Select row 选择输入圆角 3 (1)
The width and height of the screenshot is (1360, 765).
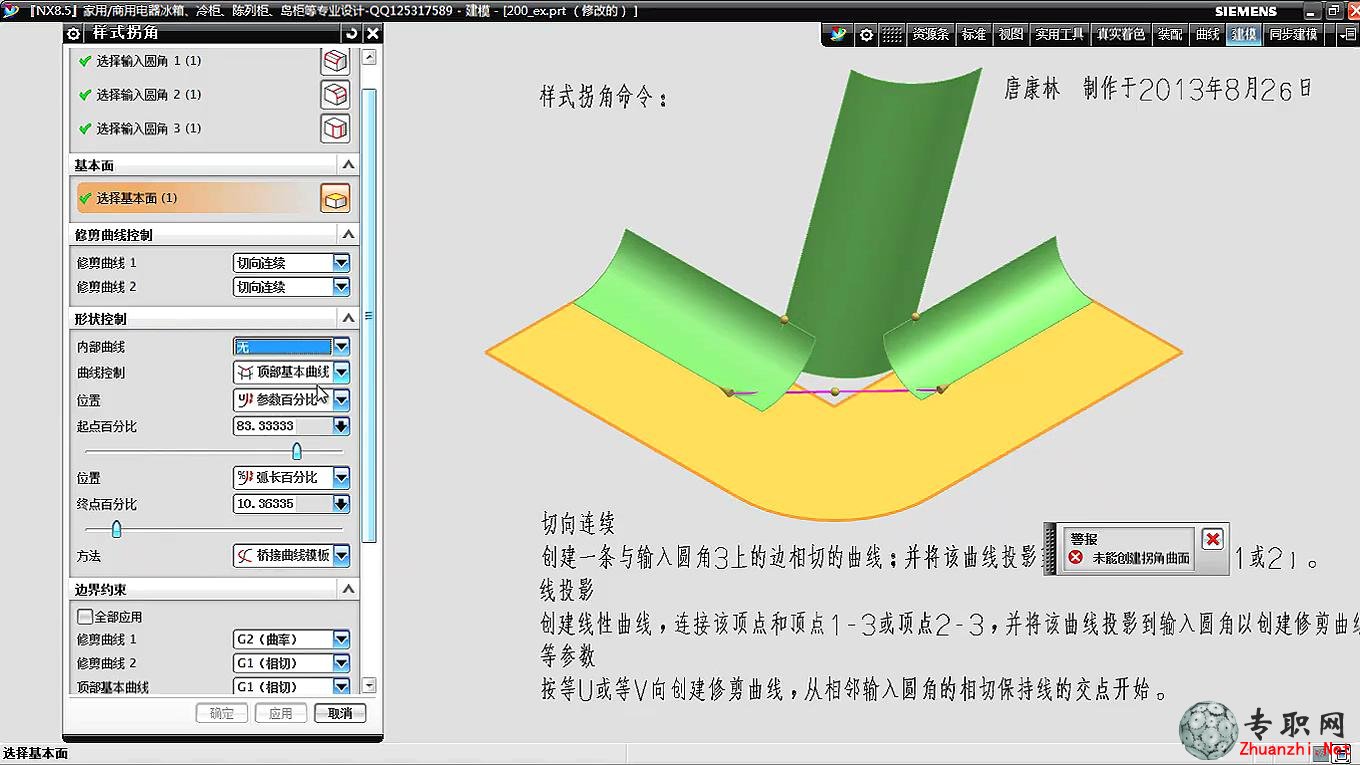196,129
